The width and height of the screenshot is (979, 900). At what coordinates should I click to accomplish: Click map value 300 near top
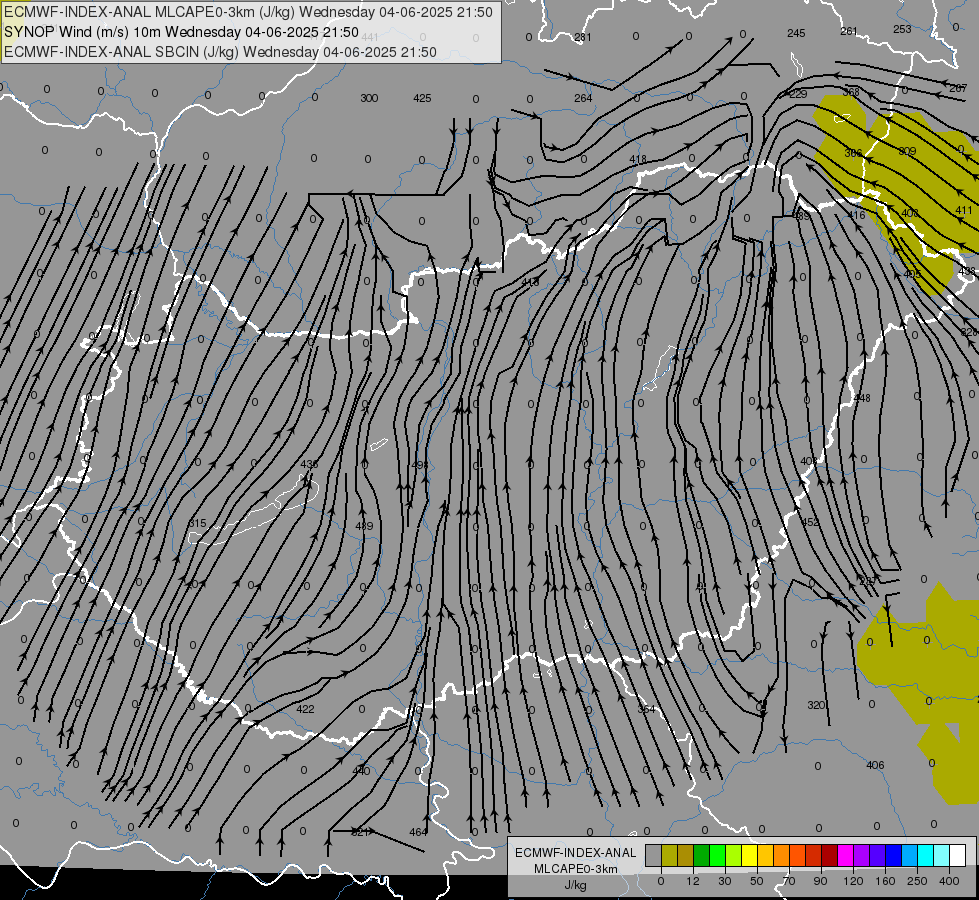click(369, 98)
